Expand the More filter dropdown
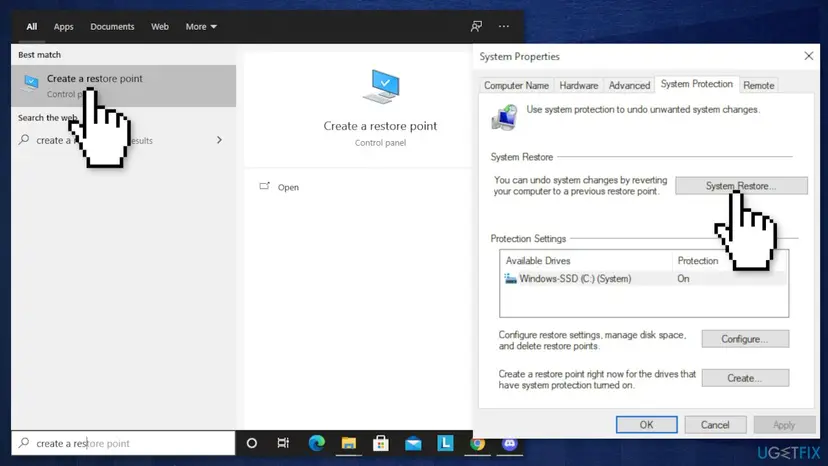 click(201, 26)
